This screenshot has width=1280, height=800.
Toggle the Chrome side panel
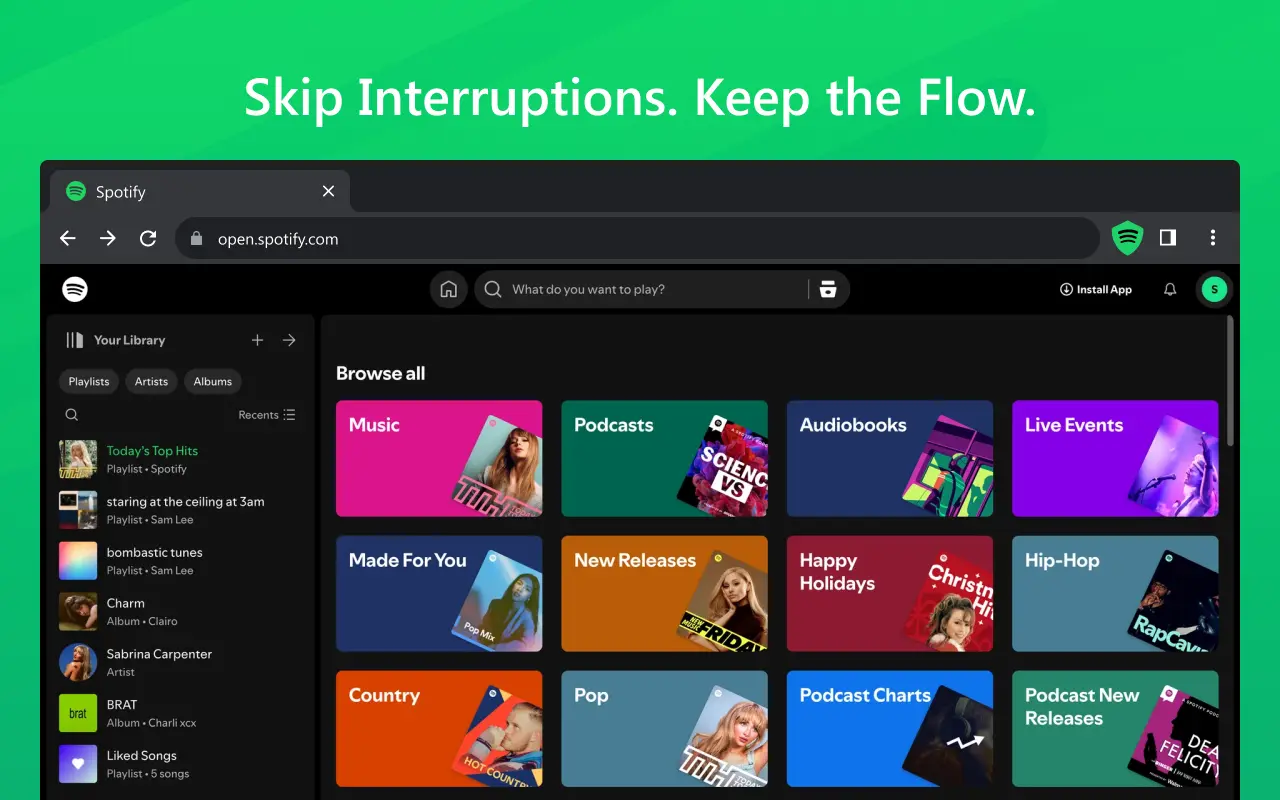1167,238
